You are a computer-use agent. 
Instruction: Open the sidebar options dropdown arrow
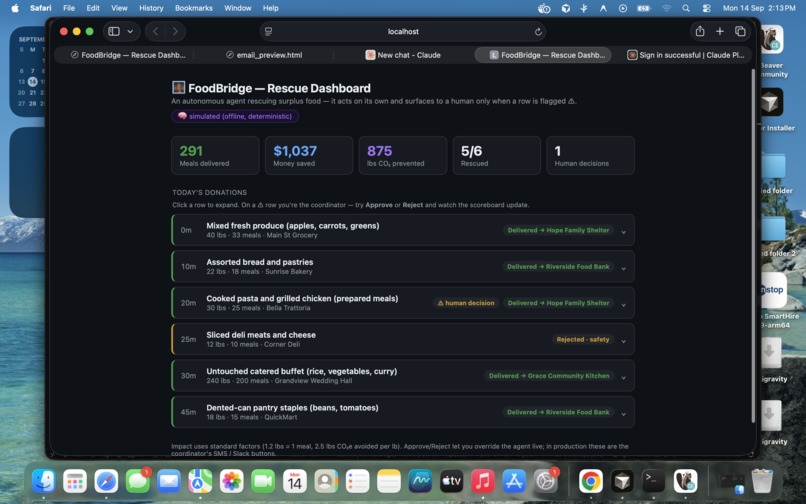pyautogui.click(x=130, y=31)
